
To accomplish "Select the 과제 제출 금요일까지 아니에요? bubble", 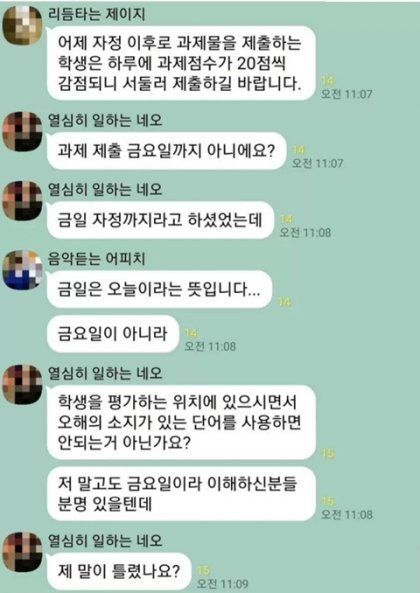I will (166, 151).
